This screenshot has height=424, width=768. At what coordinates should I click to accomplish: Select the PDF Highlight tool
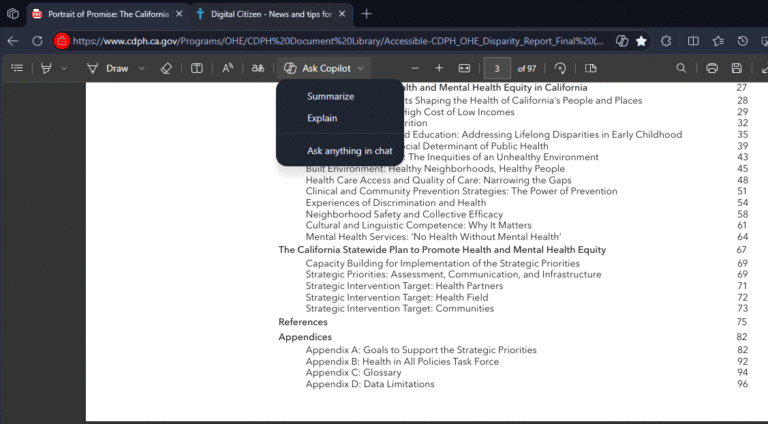click(47, 68)
